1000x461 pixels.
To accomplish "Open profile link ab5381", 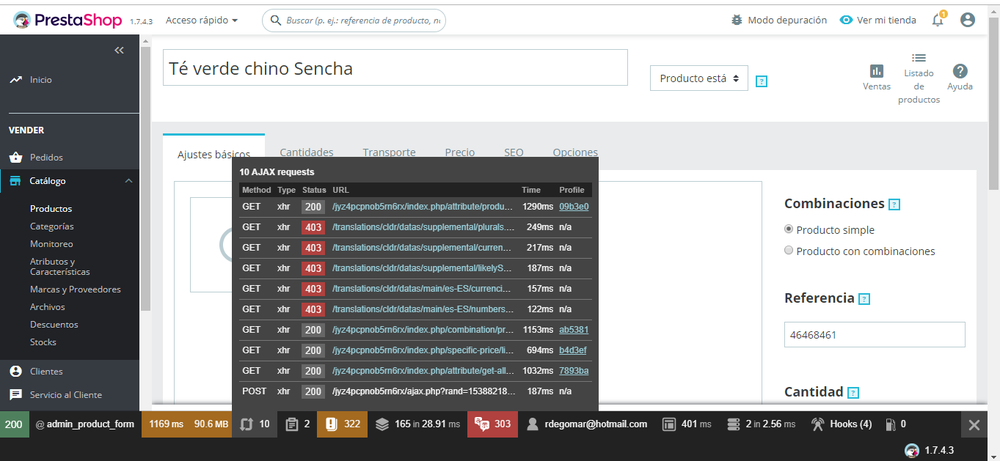I will tap(574, 330).
